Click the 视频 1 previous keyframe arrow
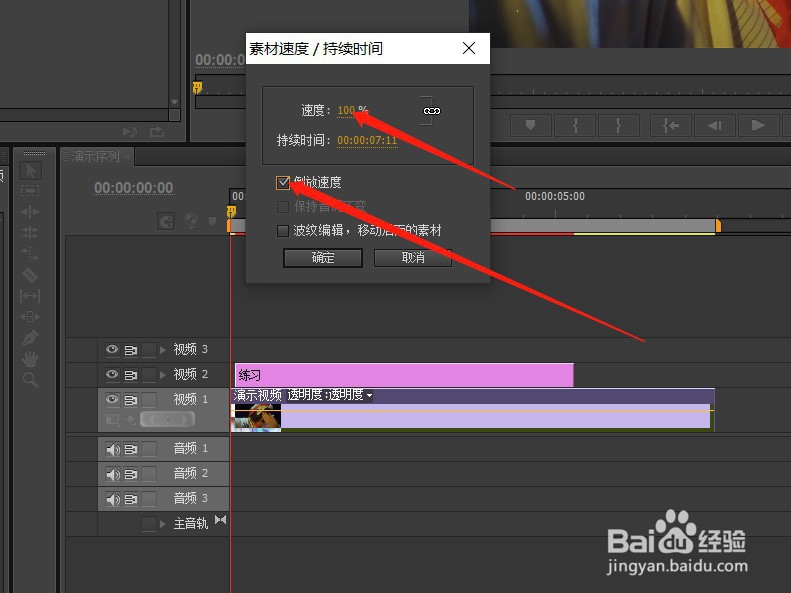 pyautogui.click(x=150, y=420)
